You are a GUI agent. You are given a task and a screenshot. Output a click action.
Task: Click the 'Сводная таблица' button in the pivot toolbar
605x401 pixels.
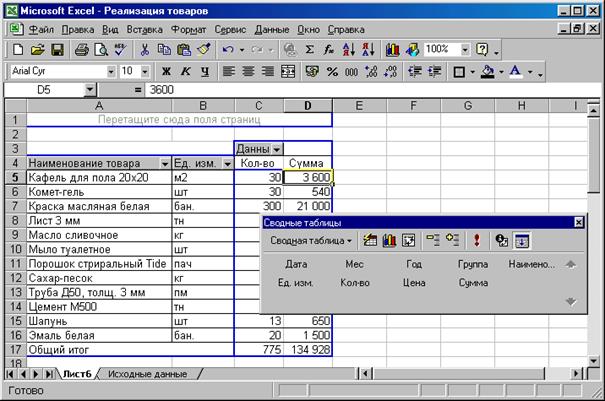click(310, 241)
